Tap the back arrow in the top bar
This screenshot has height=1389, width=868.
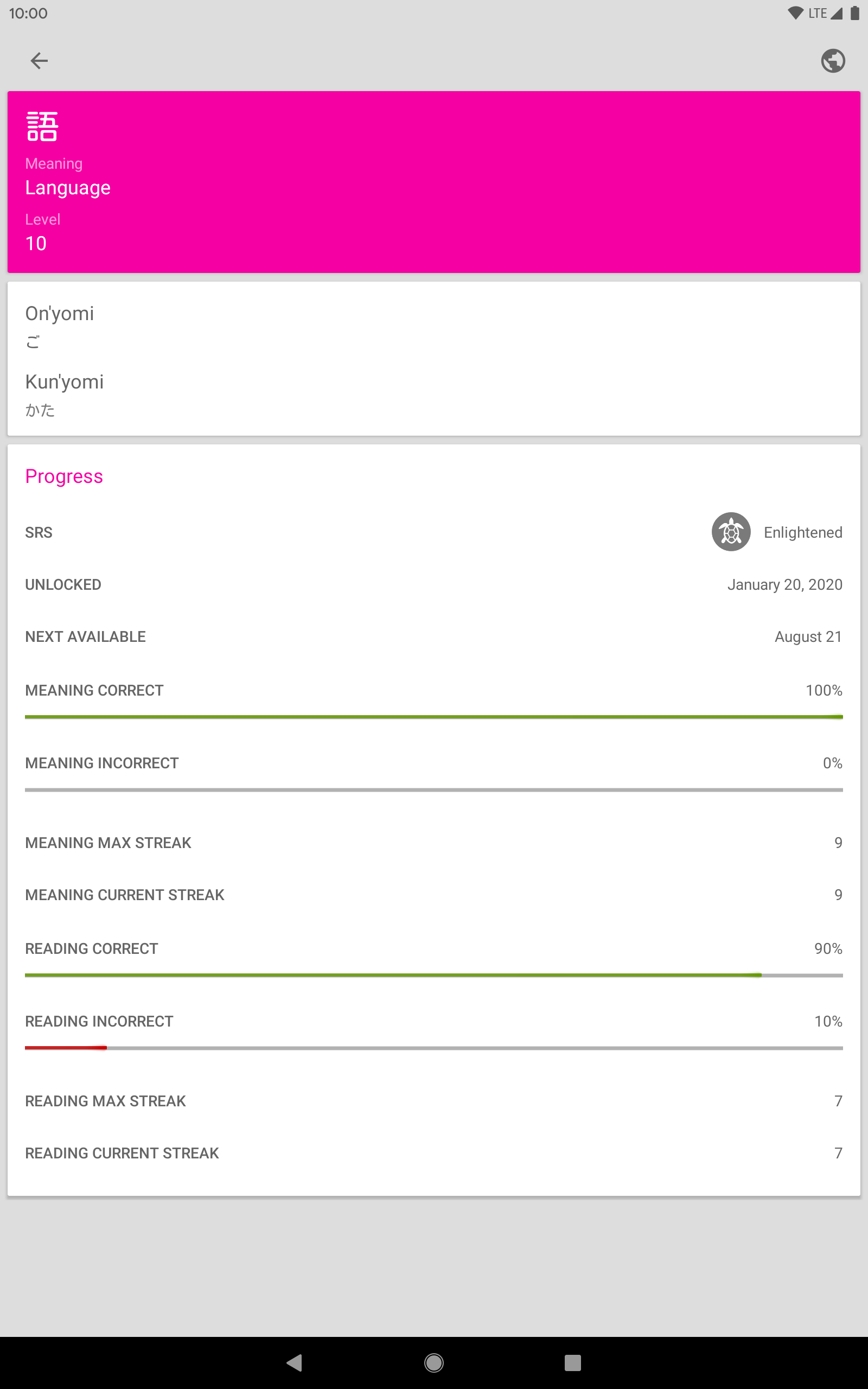point(39,60)
